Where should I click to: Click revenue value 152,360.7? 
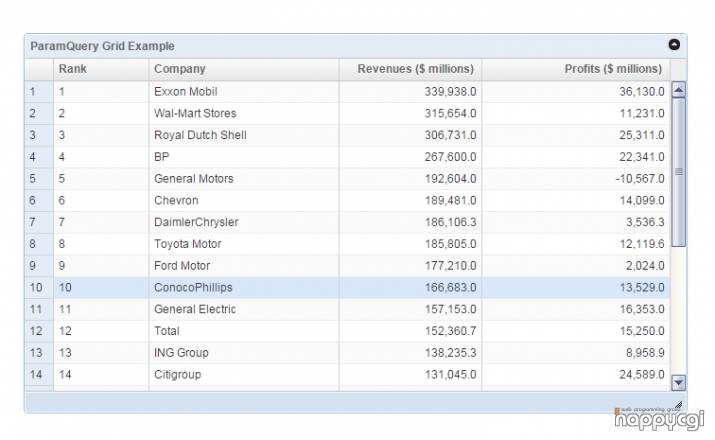click(451, 331)
